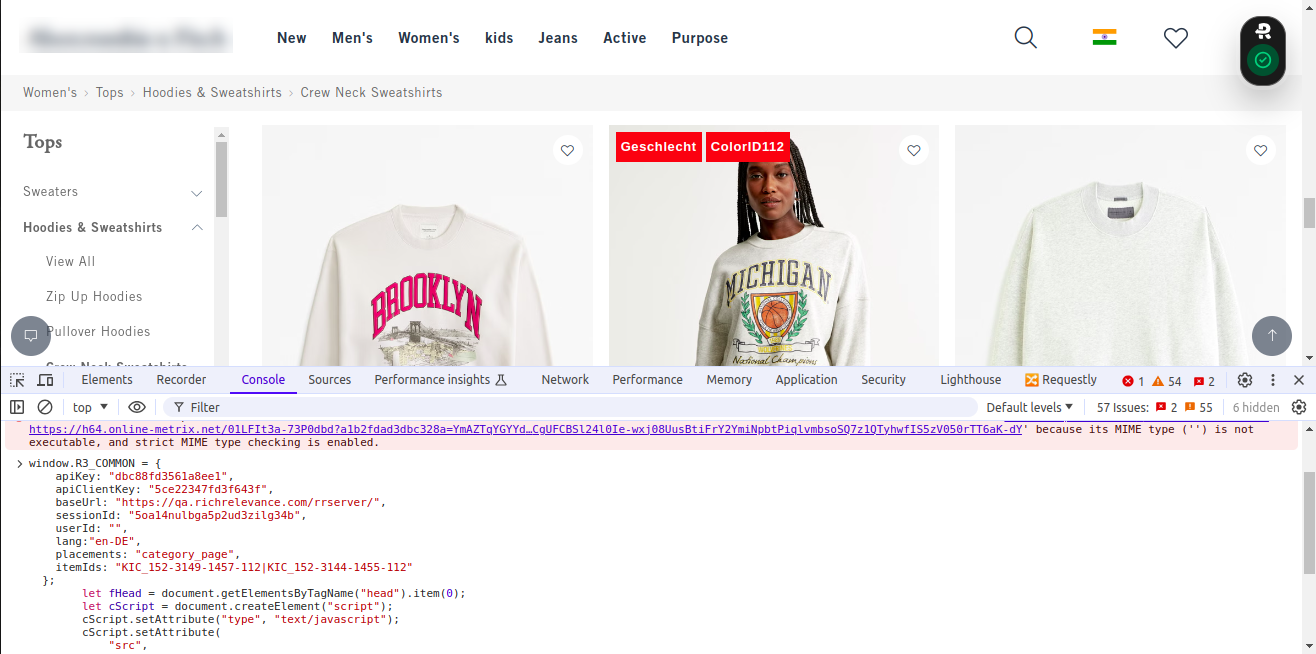Open the top JavaScript context dropdown
The width and height of the screenshot is (1316, 654).
coord(90,407)
